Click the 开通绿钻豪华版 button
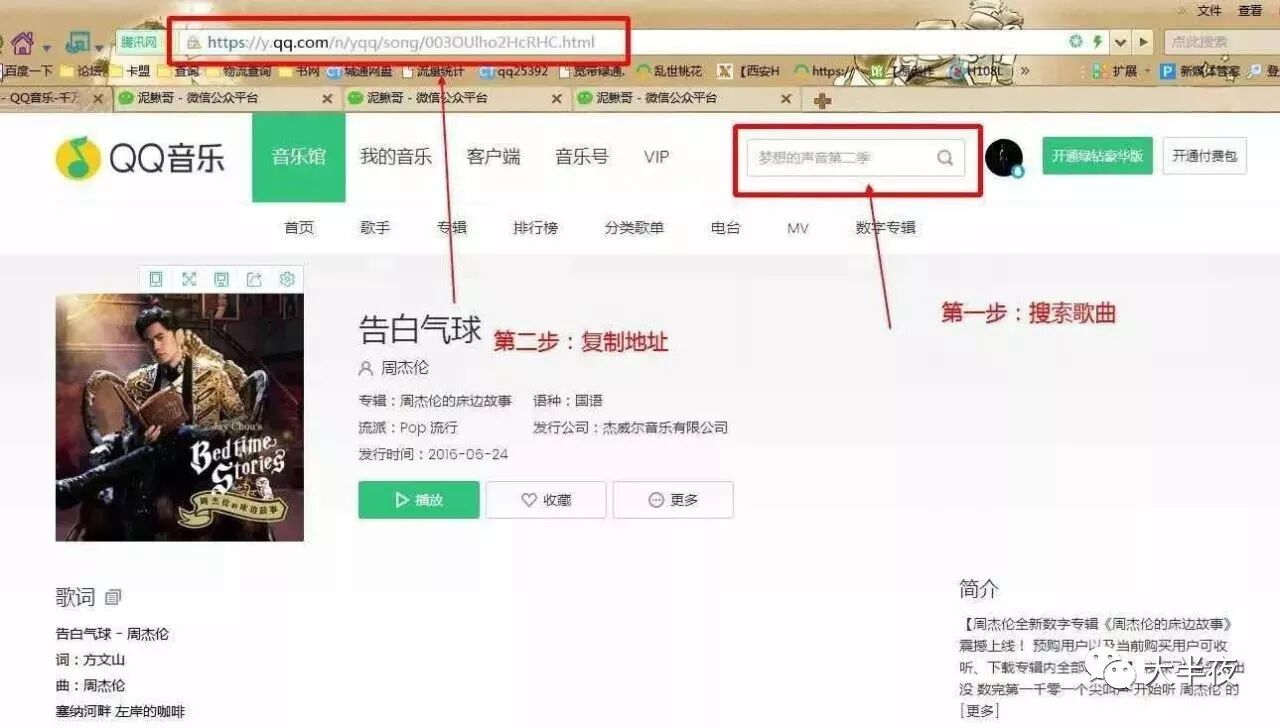 (x=1097, y=156)
